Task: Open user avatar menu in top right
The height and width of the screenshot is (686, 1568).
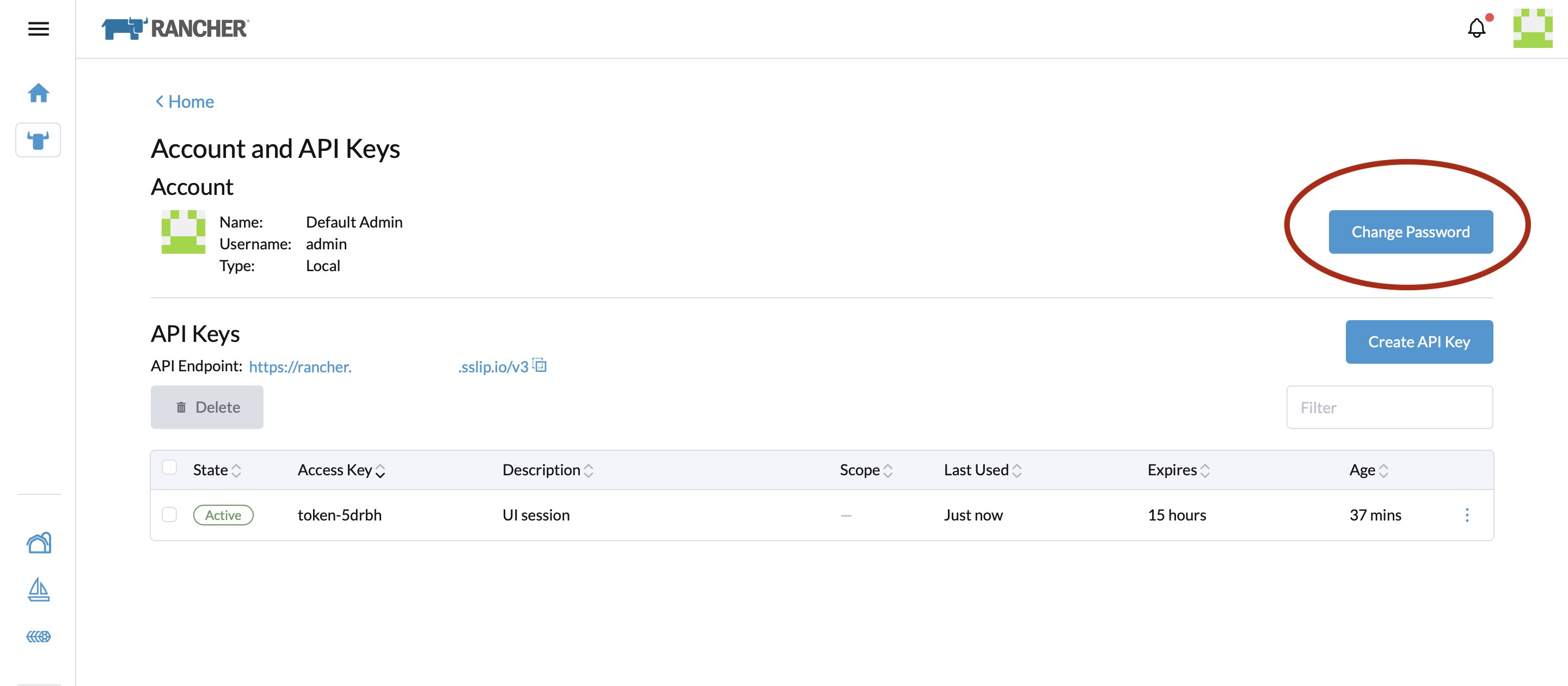Action: pos(1532,28)
